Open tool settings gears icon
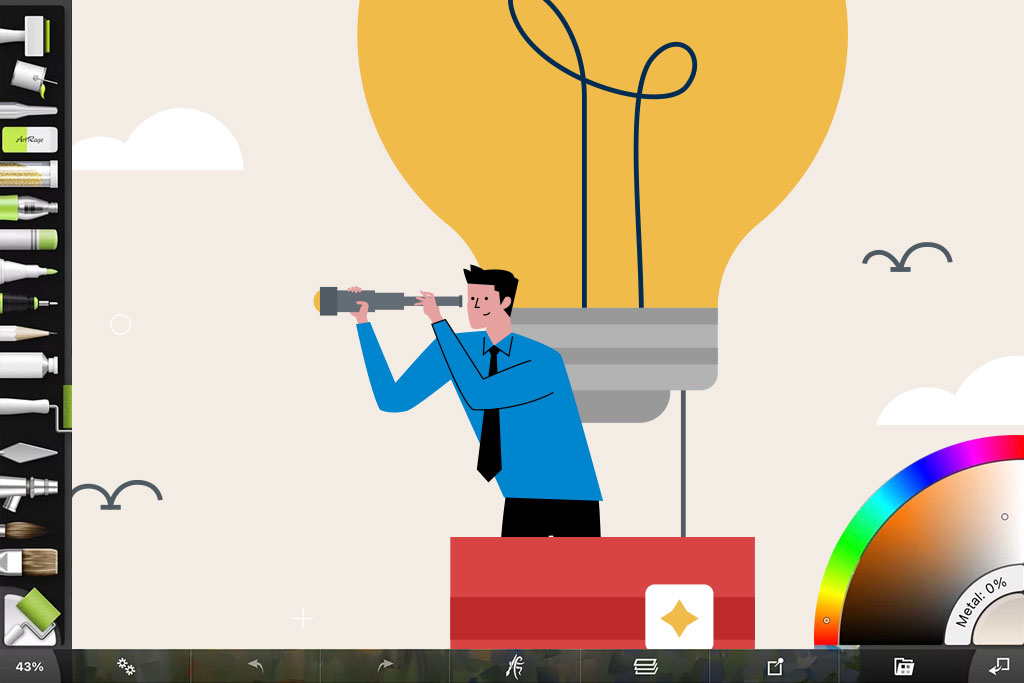This screenshot has height=683, width=1024. click(x=126, y=667)
